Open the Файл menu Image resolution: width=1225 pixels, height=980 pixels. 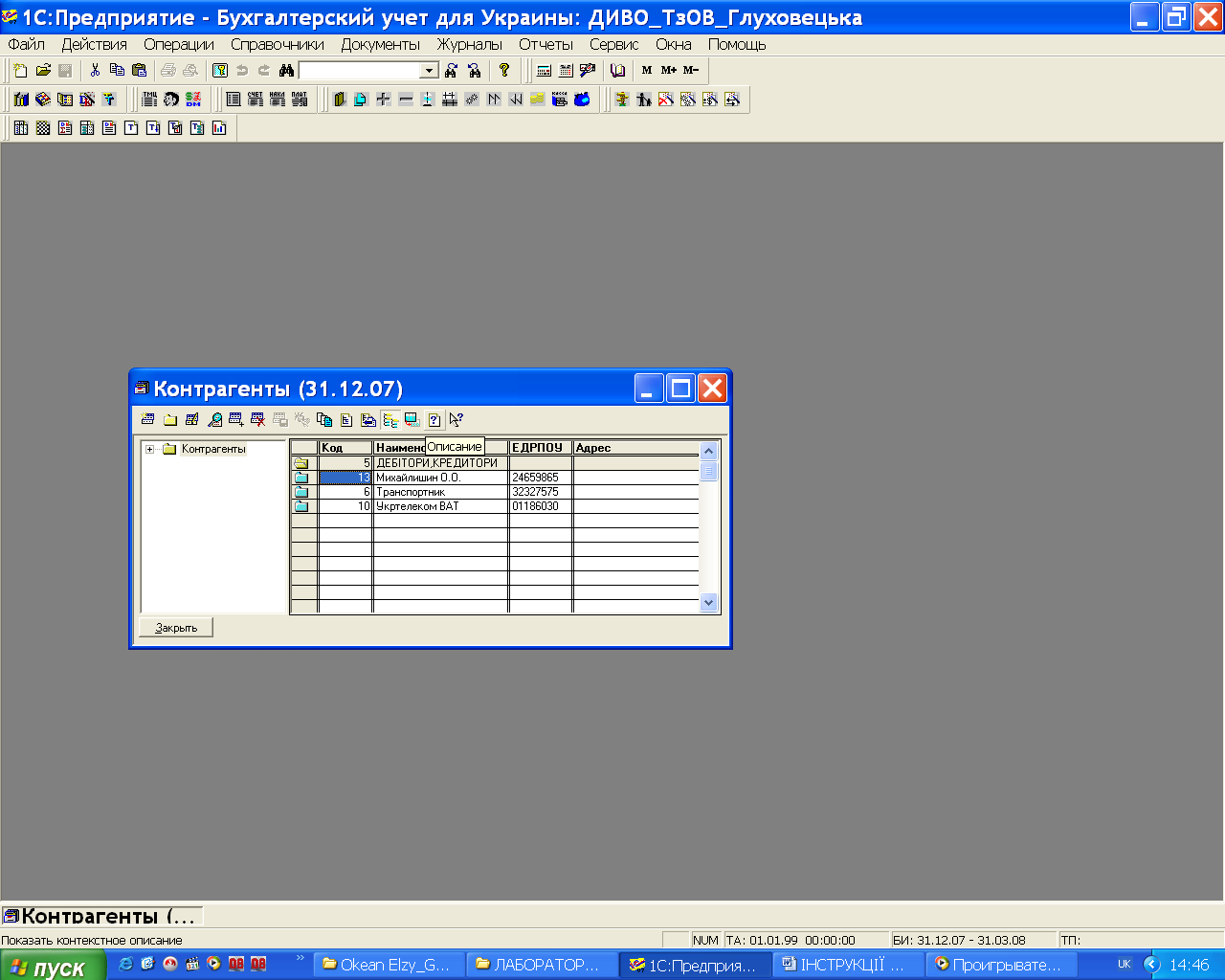pos(27,44)
